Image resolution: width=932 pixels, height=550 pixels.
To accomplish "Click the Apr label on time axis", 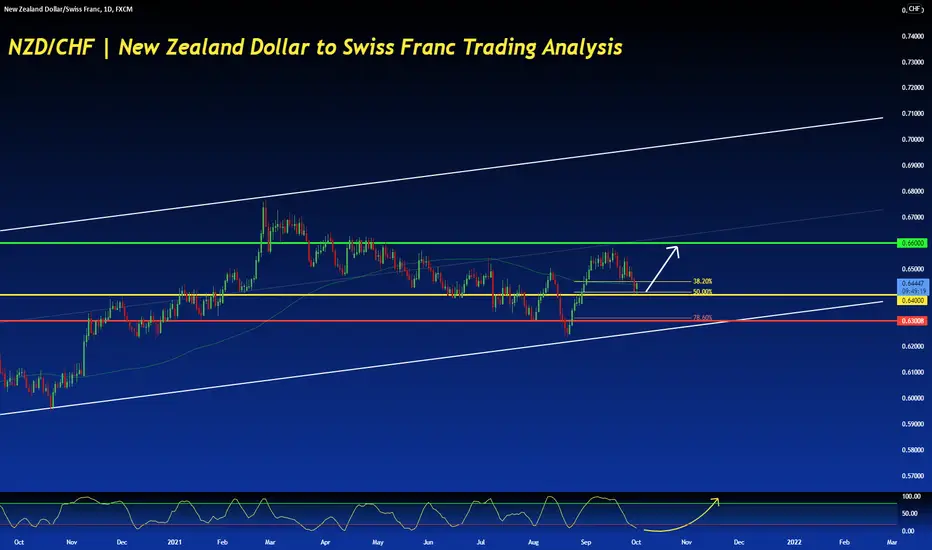I will pyautogui.click(x=325, y=542).
